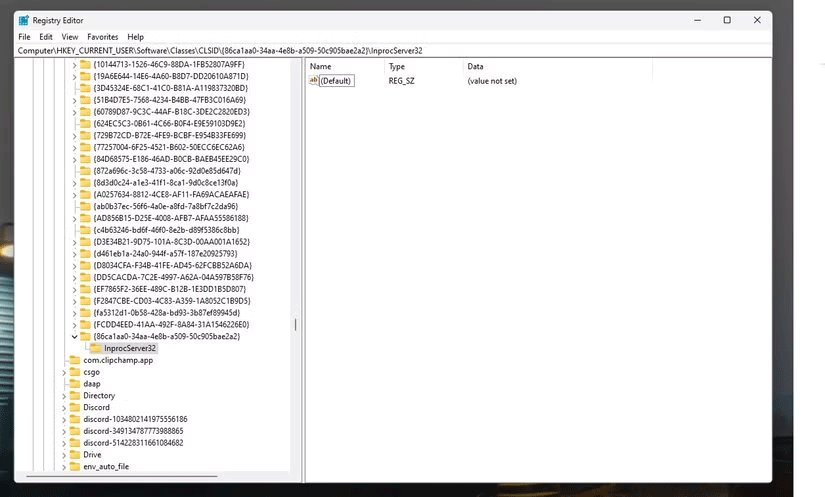Image resolution: width=825 pixels, height=497 pixels.
Task: Expand the csgo registry key
Action: coord(64,372)
